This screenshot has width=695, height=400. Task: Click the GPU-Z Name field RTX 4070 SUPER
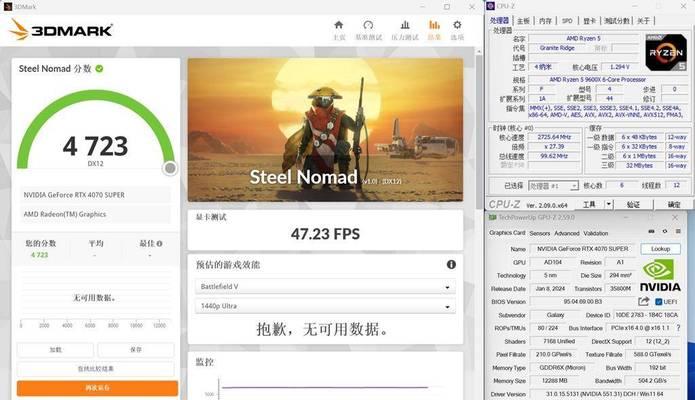pos(582,249)
